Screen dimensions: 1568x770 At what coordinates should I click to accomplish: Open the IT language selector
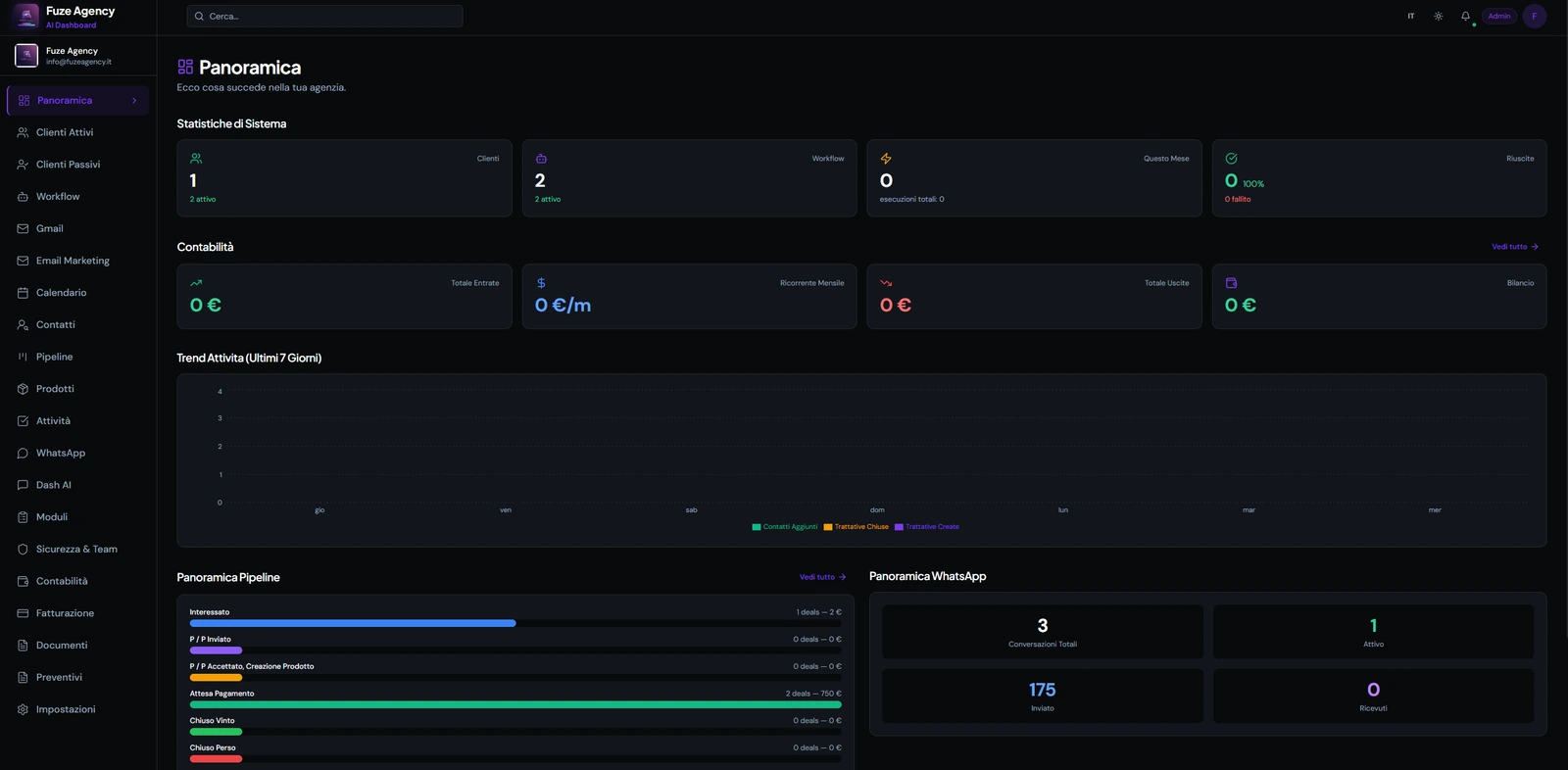coord(1411,16)
